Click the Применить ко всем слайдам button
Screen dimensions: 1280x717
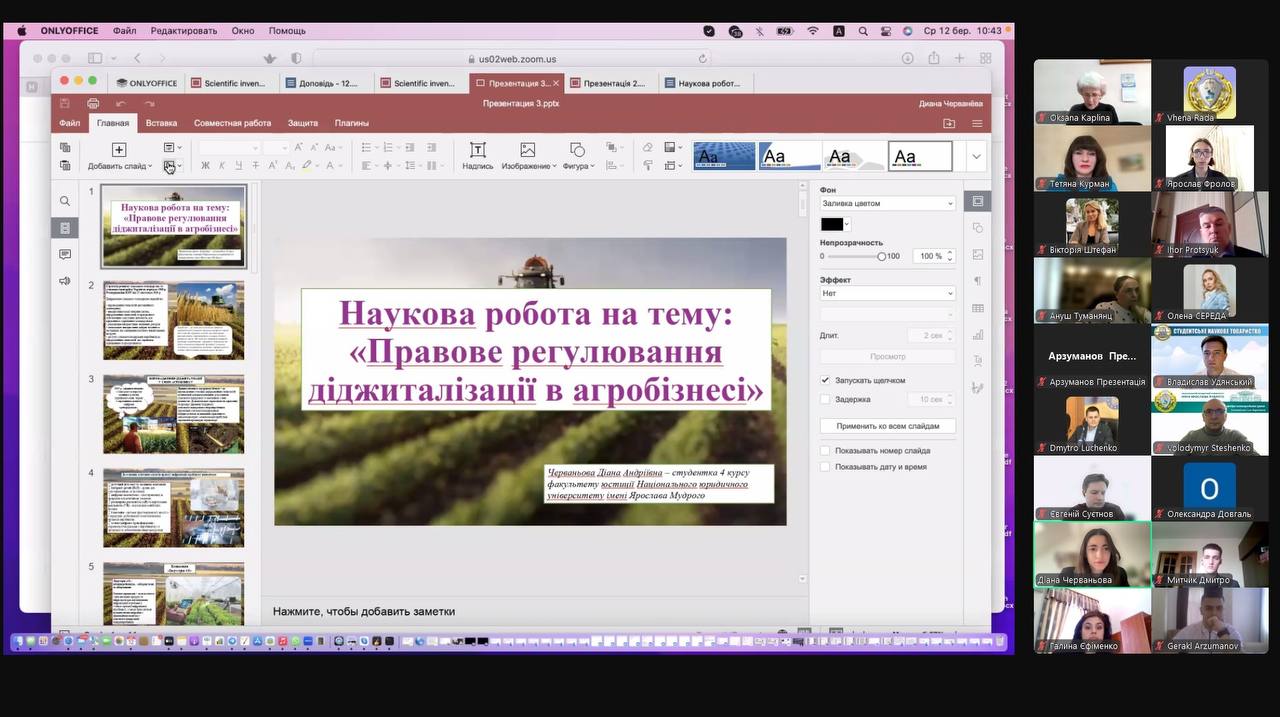pyautogui.click(x=887, y=426)
